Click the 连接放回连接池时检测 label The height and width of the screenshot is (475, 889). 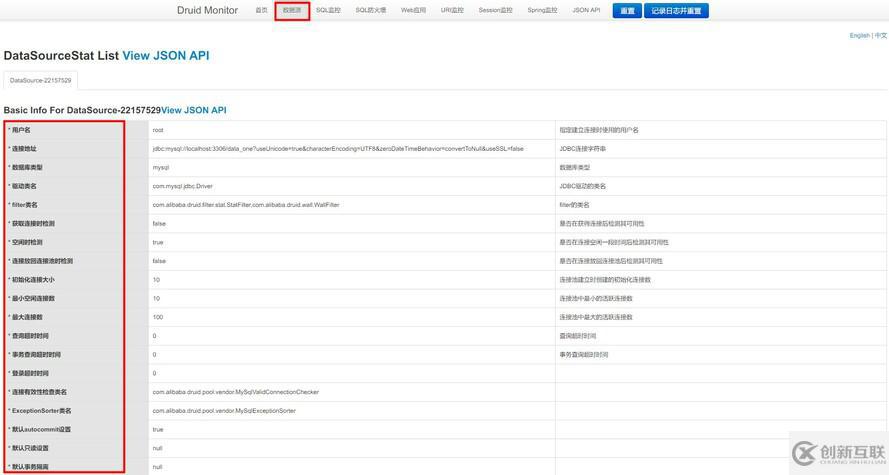coord(43,261)
